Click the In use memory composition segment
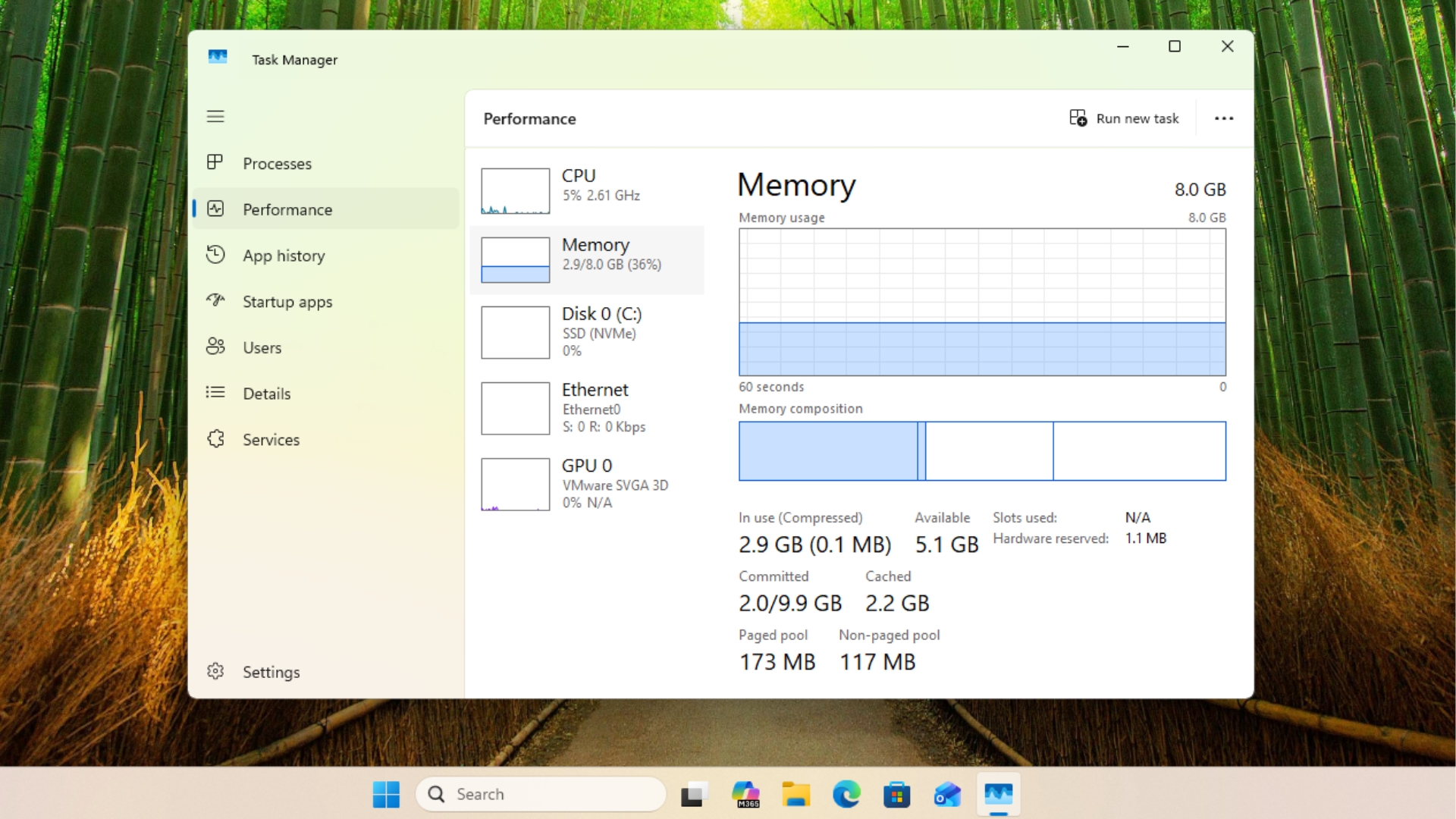1456x819 pixels. coord(828,451)
